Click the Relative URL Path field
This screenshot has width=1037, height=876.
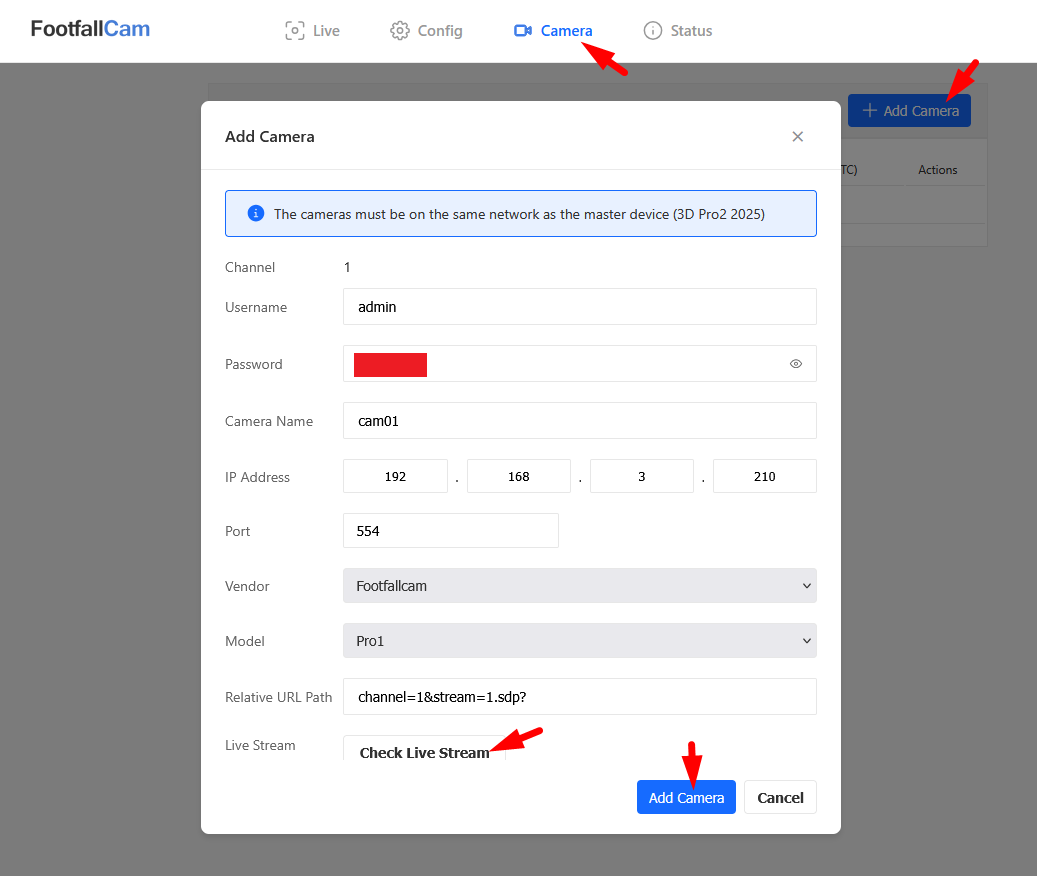point(579,696)
